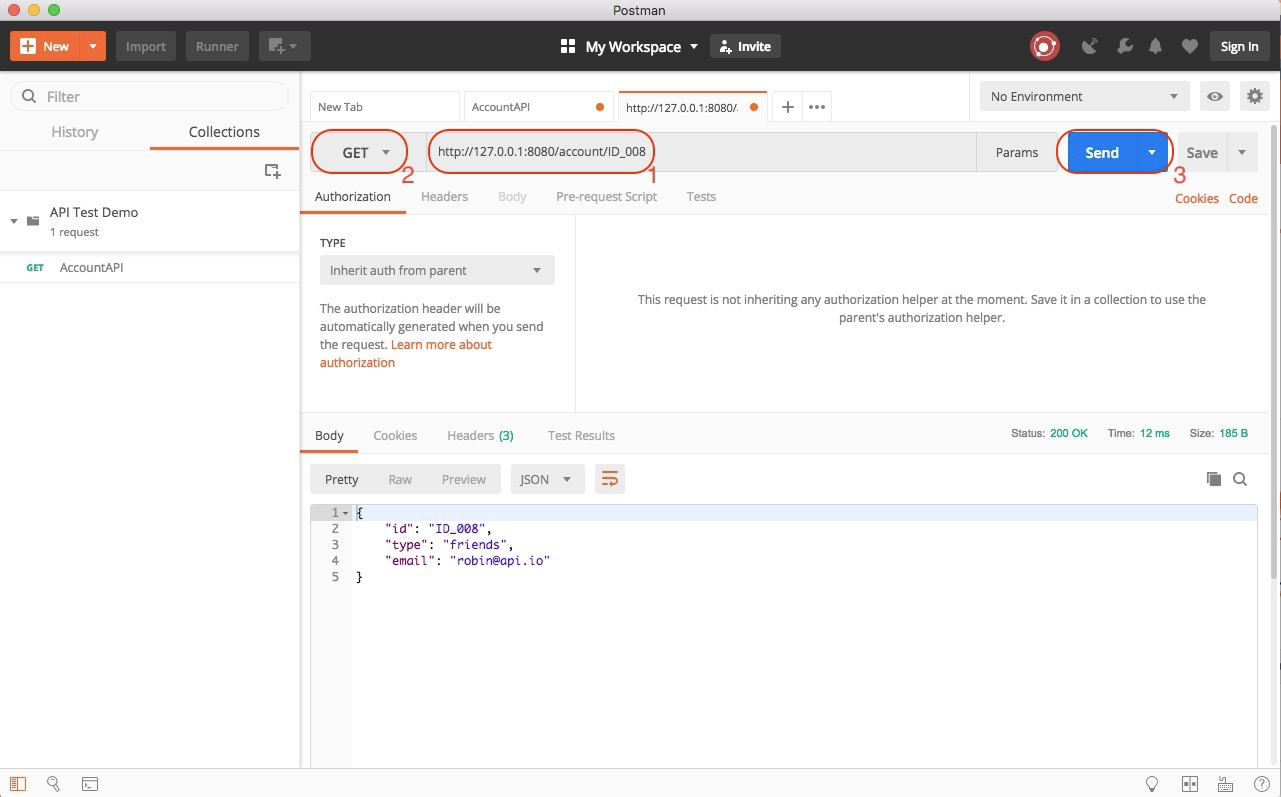Viewport: 1281px width, 797px height.
Task: Click the request URL input field
Action: tap(700, 153)
